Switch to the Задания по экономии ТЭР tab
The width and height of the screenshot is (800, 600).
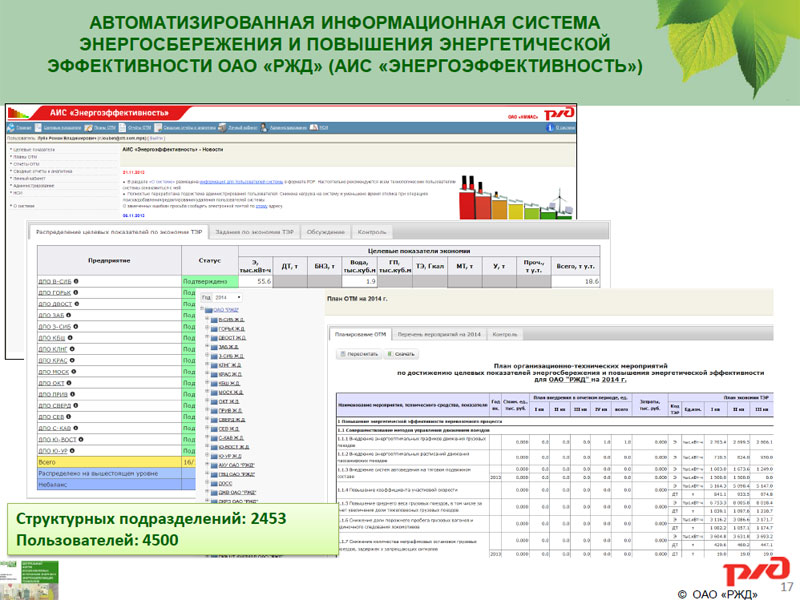tap(254, 232)
